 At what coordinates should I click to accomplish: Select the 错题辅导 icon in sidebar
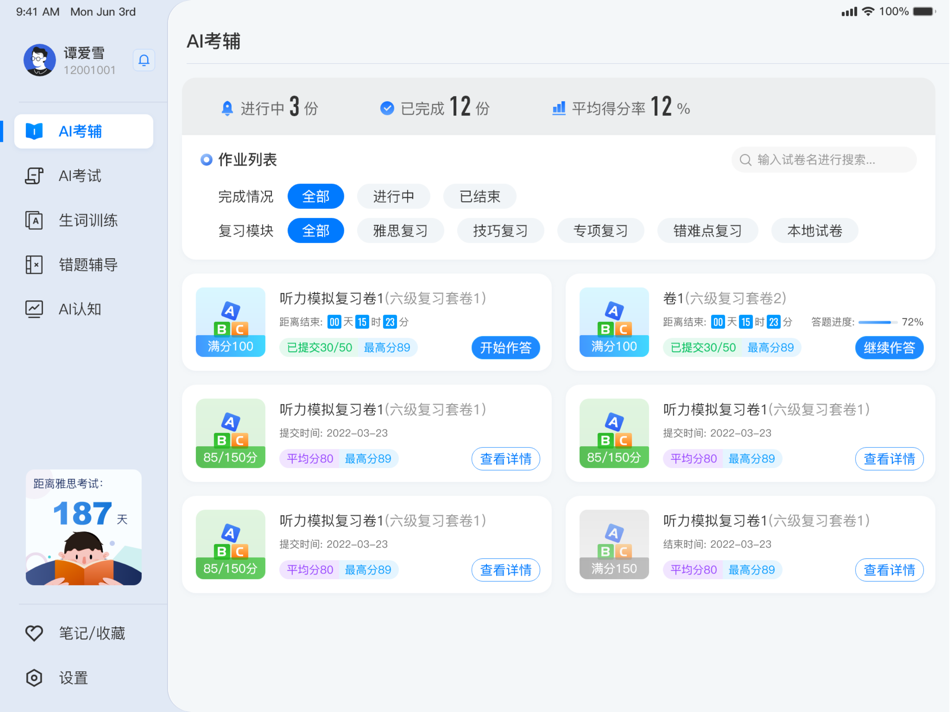(35, 265)
